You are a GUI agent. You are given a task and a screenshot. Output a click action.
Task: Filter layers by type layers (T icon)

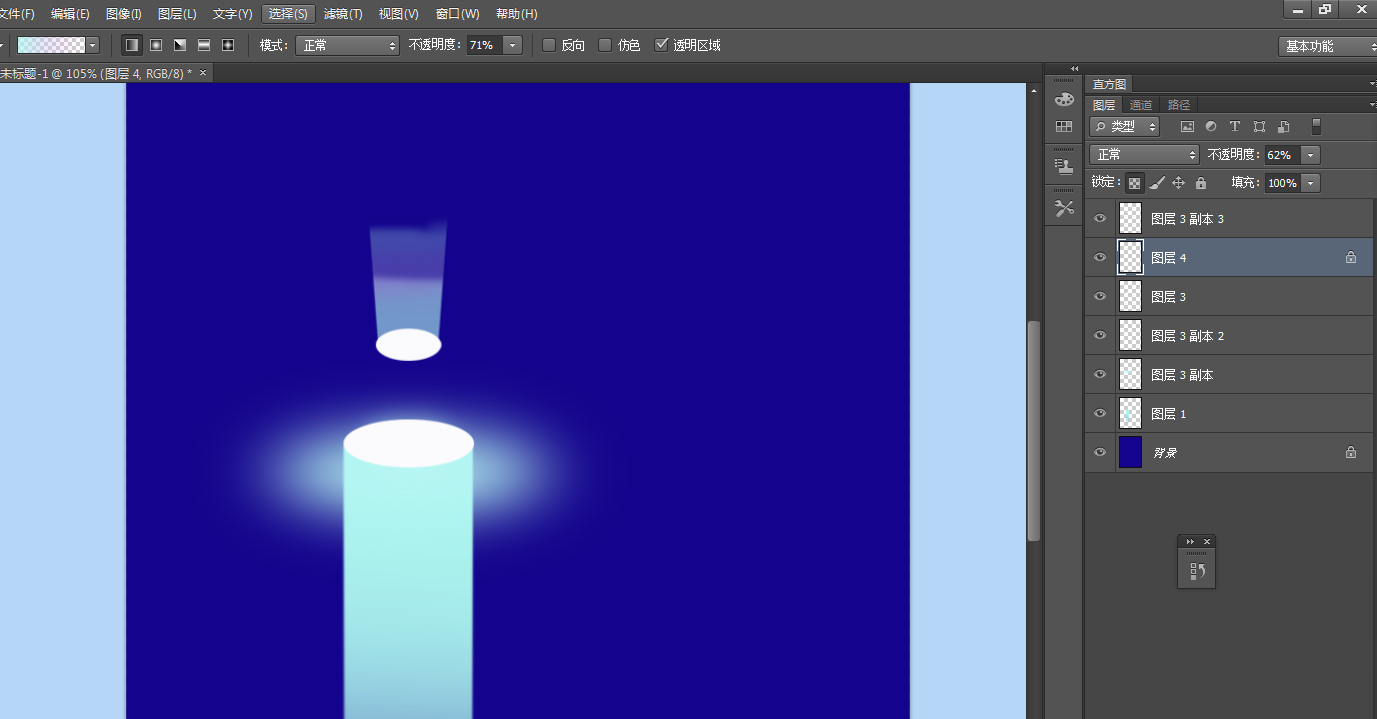(x=1235, y=127)
